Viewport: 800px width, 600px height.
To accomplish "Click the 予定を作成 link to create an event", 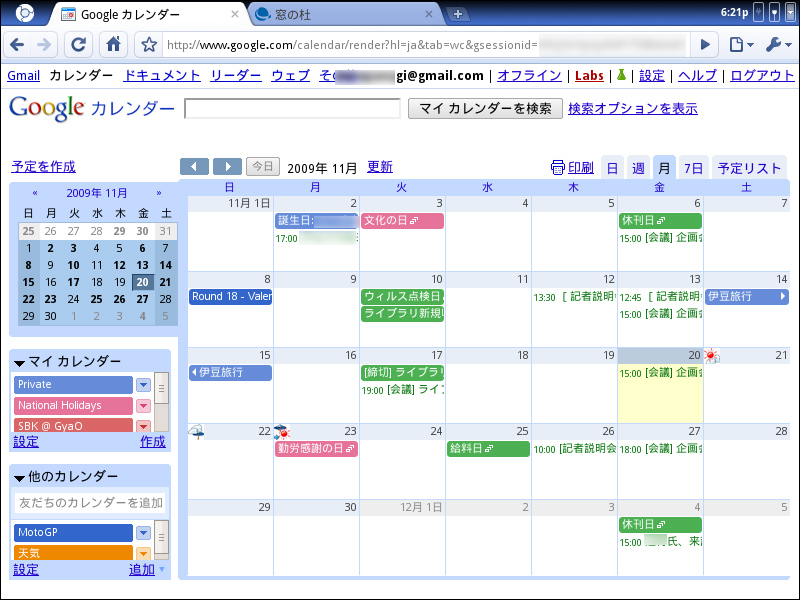I will [42, 167].
